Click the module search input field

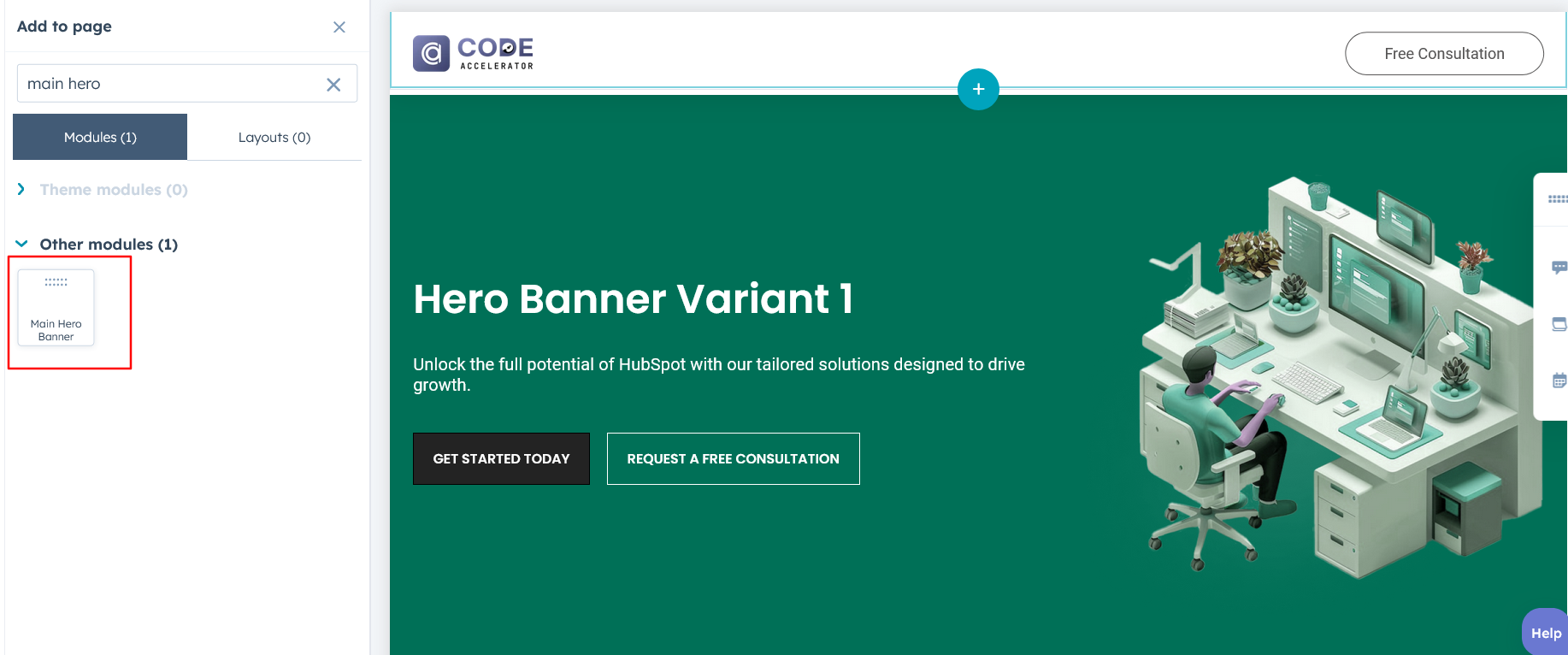[171, 84]
